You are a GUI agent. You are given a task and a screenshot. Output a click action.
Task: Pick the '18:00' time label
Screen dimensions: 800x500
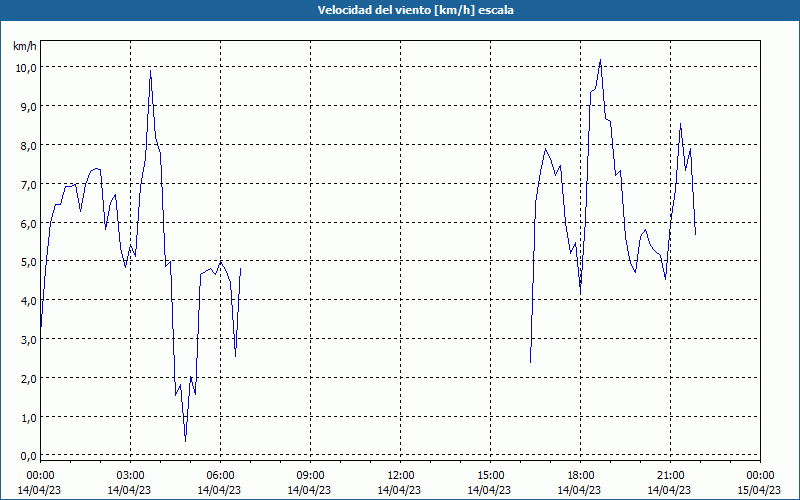(581, 476)
